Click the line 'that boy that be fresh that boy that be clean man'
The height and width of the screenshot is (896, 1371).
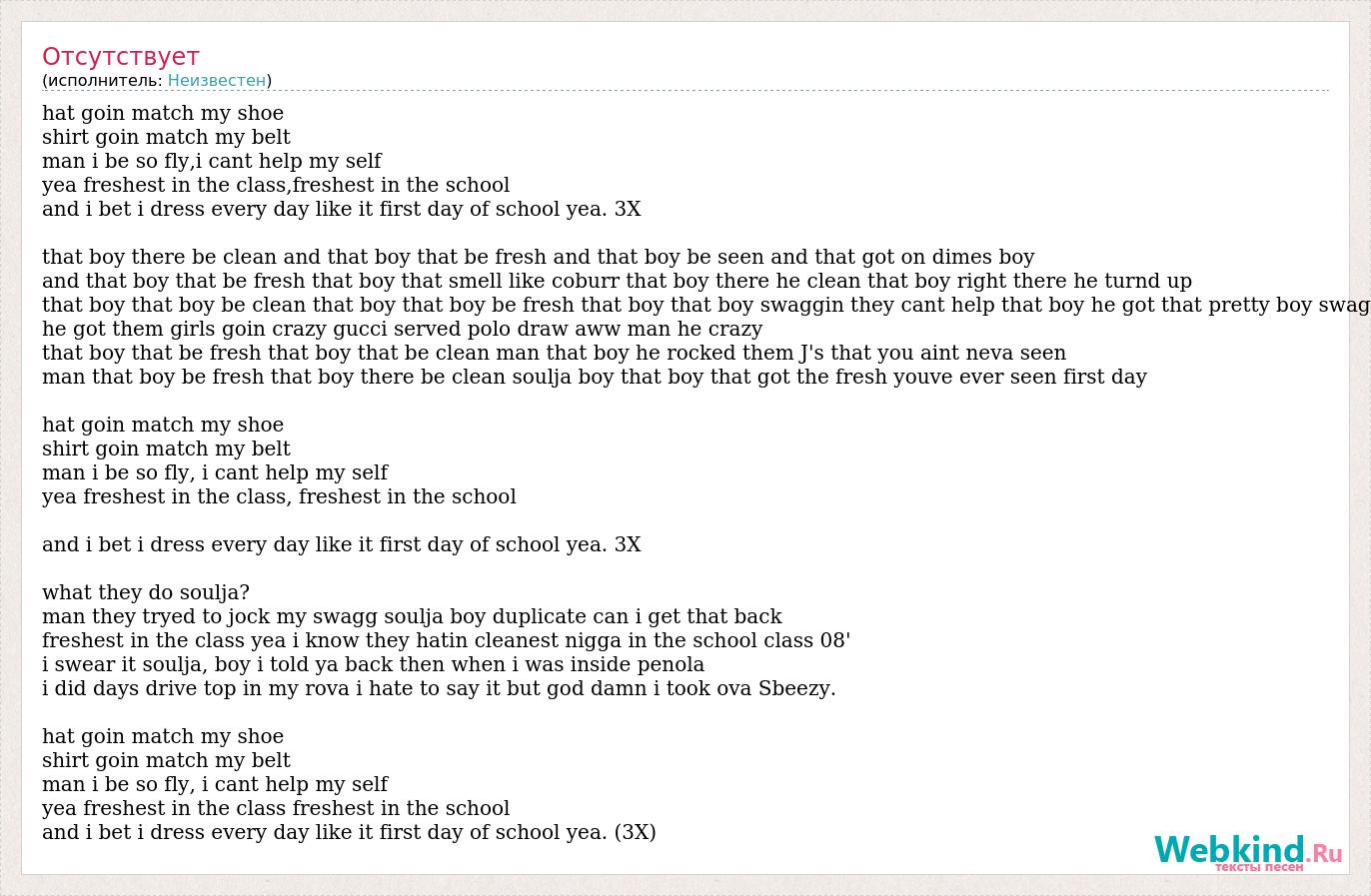554,354
